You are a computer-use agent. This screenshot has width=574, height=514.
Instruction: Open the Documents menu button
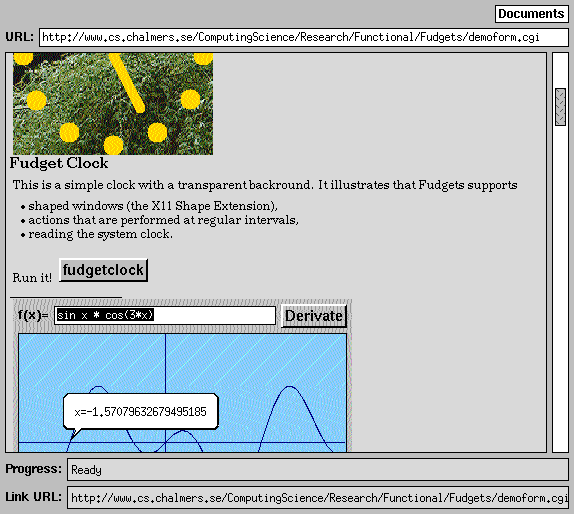[x=532, y=14]
